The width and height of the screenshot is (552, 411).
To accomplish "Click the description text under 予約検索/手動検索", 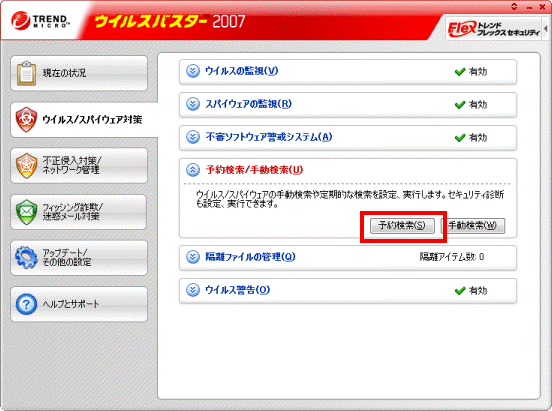I will 350,199.
